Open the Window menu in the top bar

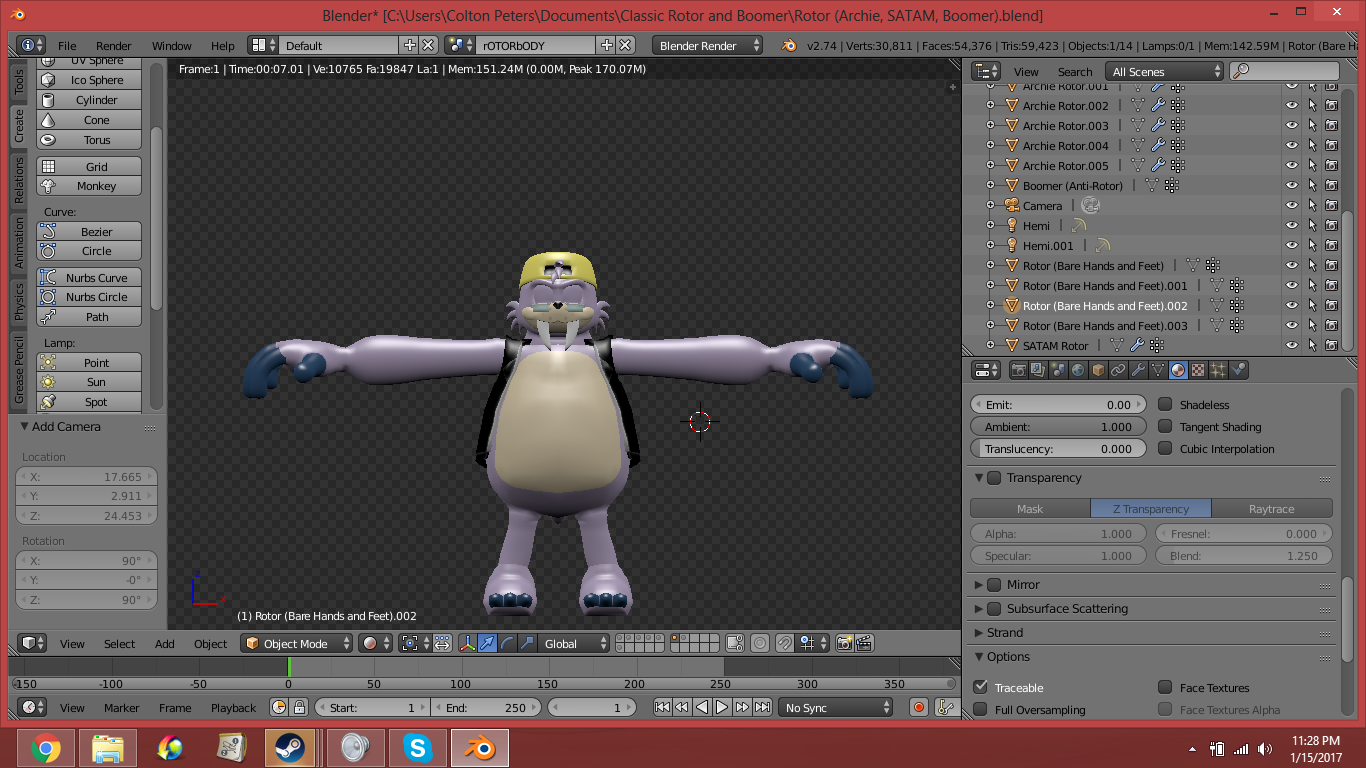coord(171,46)
